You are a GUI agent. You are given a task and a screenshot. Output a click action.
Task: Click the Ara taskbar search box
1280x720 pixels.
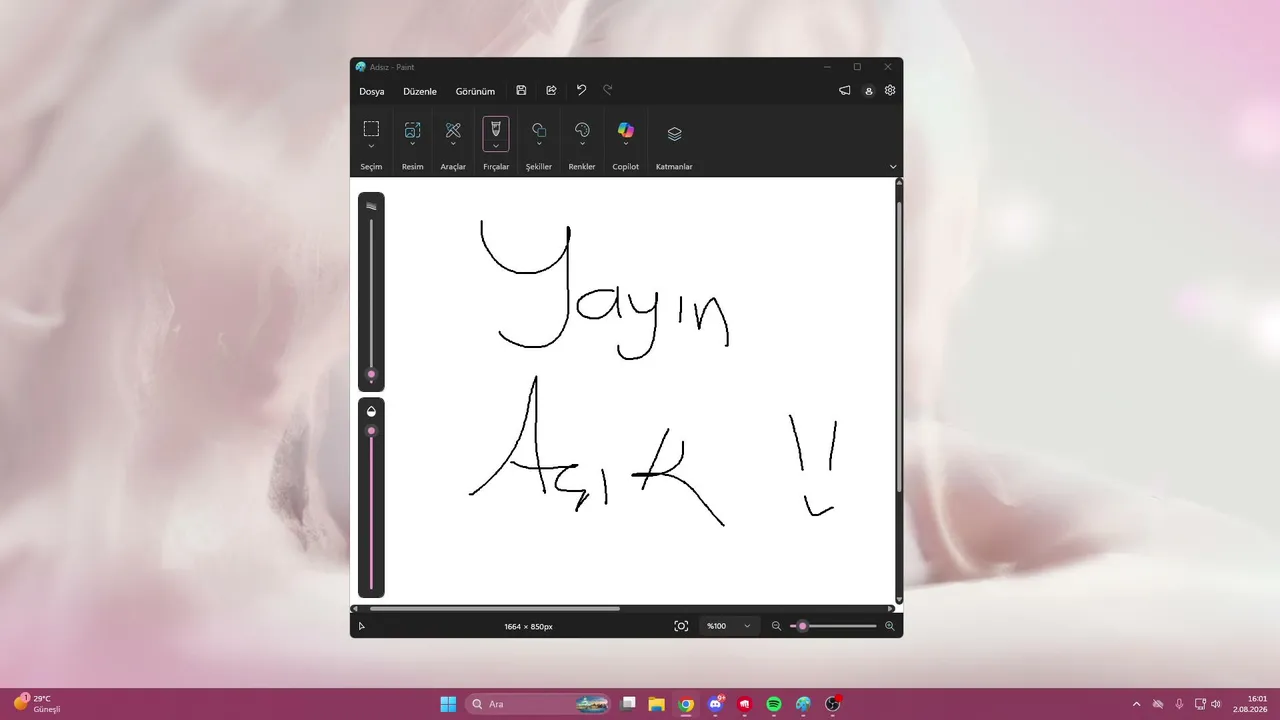(539, 704)
